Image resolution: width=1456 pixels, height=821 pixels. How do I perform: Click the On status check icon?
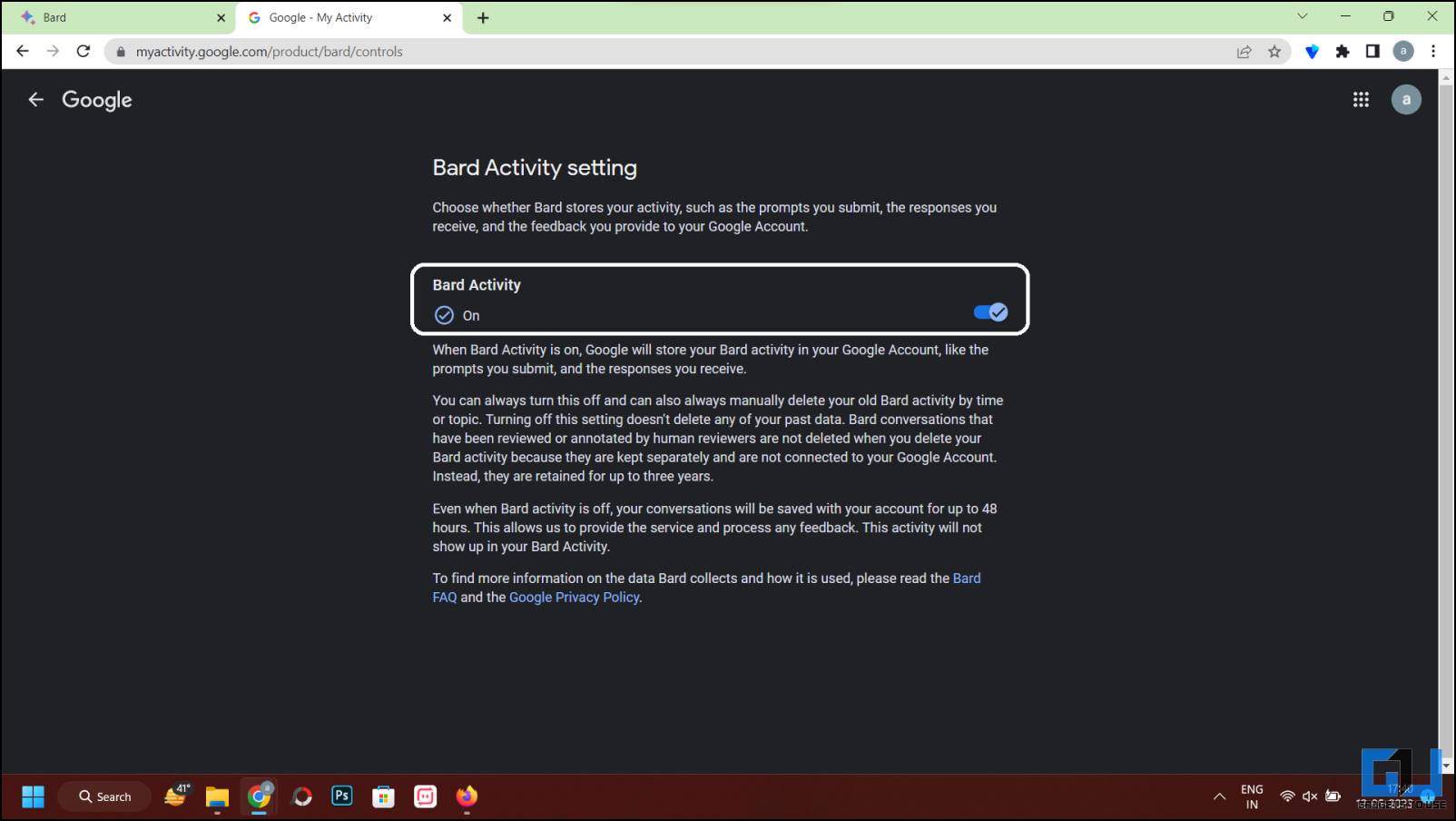coord(444,315)
